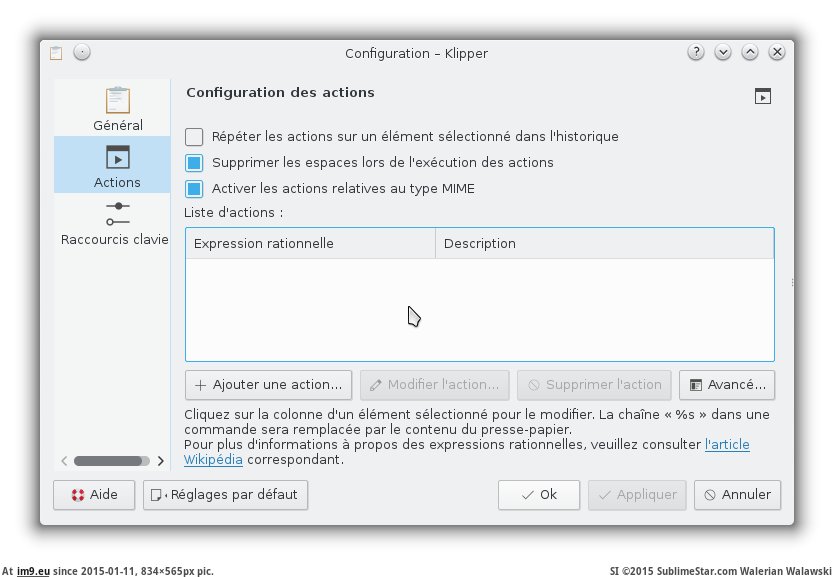Click the actions icon beside the page heading

(763, 96)
